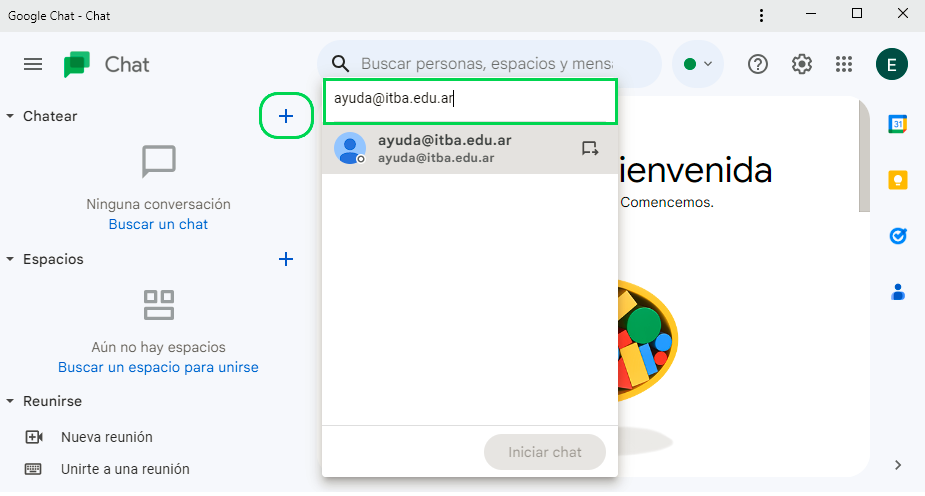Click the Buscar un chat link
The image size is (925, 496).
click(158, 224)
